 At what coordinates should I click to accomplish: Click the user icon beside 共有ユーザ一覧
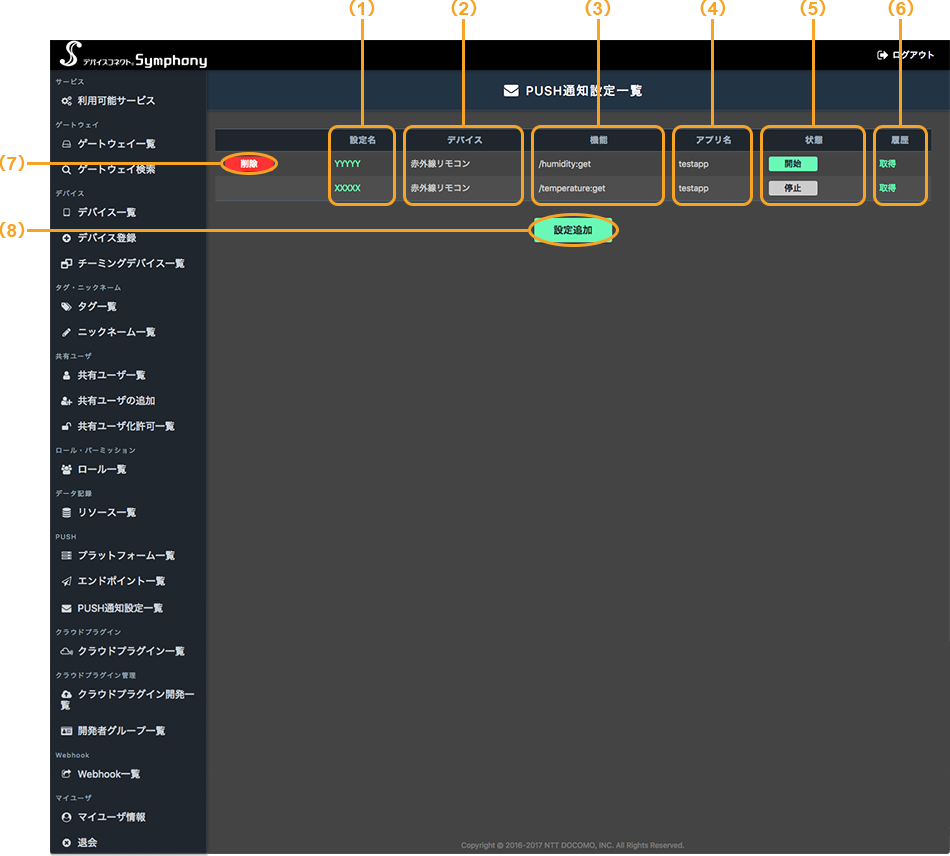(x=67, y=376)
